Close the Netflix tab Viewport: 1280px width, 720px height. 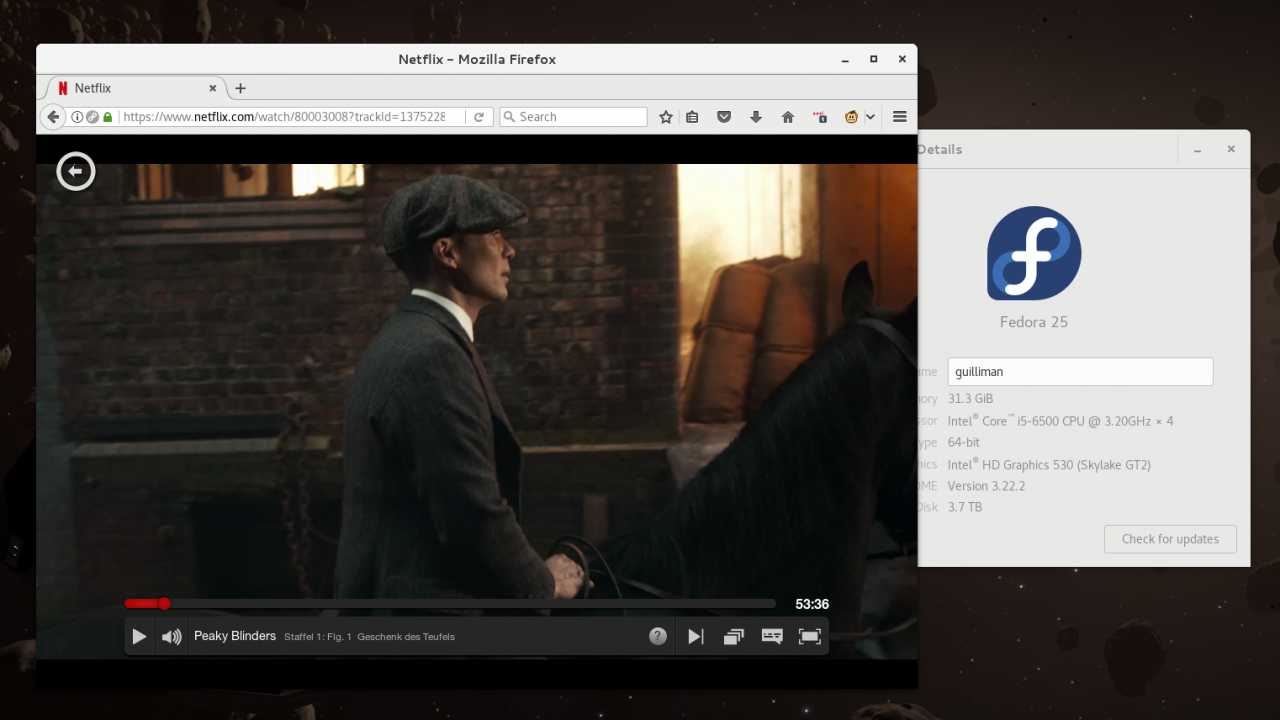click(x=213, y=88)
